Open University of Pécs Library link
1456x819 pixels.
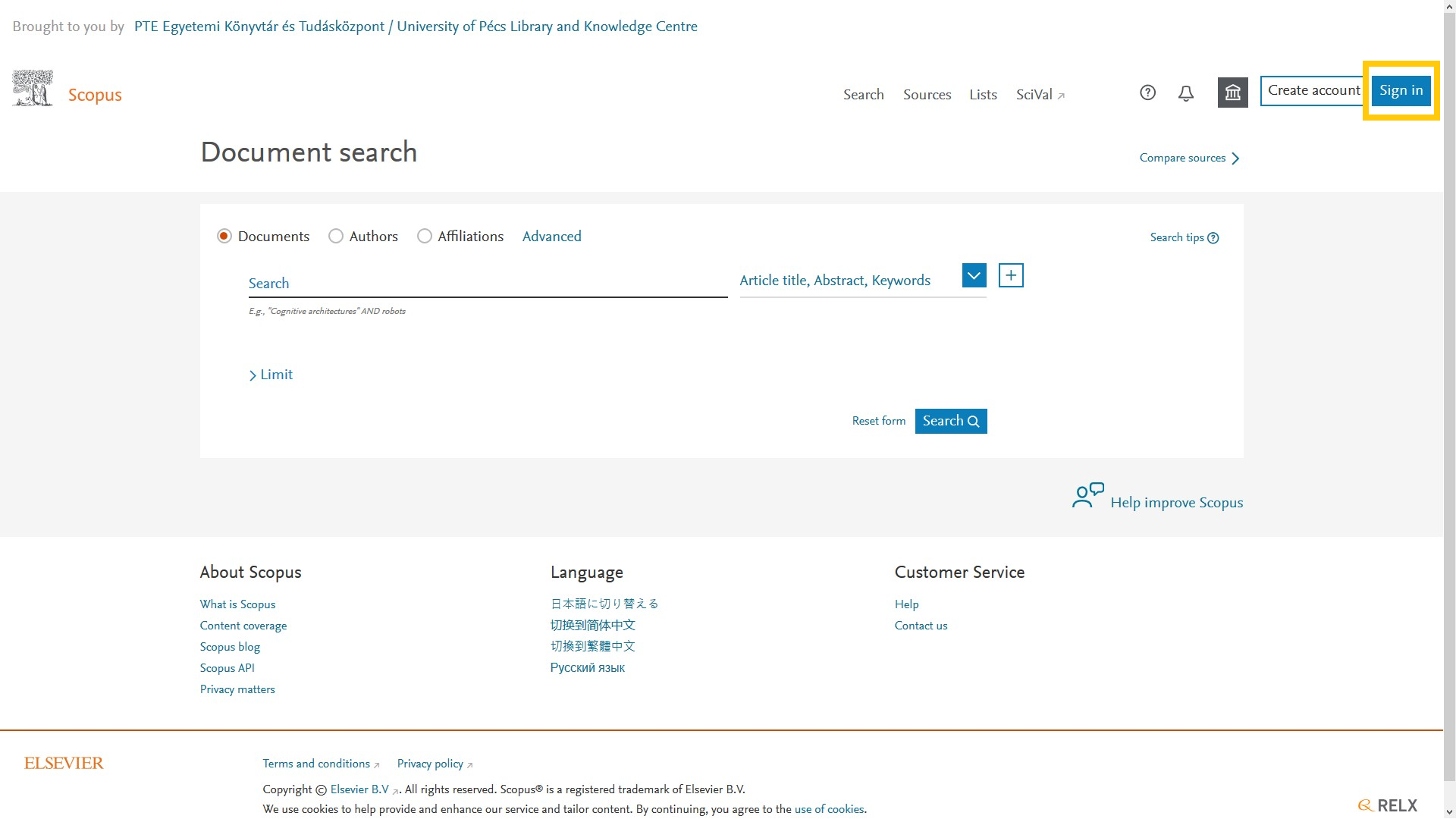coord(416,27)
